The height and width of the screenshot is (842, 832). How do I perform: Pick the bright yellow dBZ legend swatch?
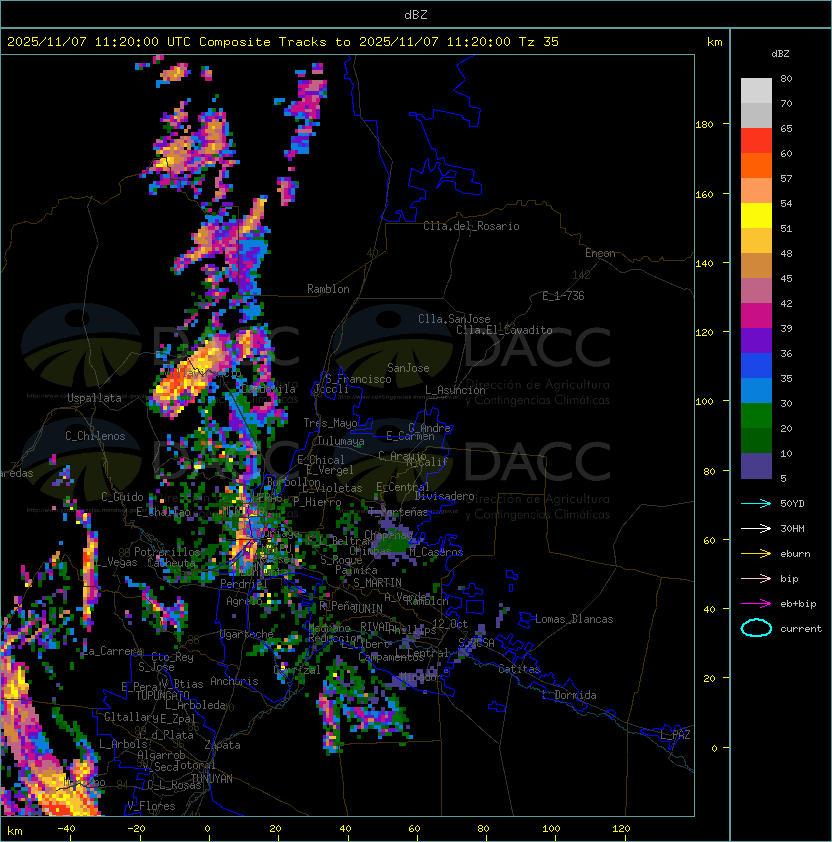756,216
